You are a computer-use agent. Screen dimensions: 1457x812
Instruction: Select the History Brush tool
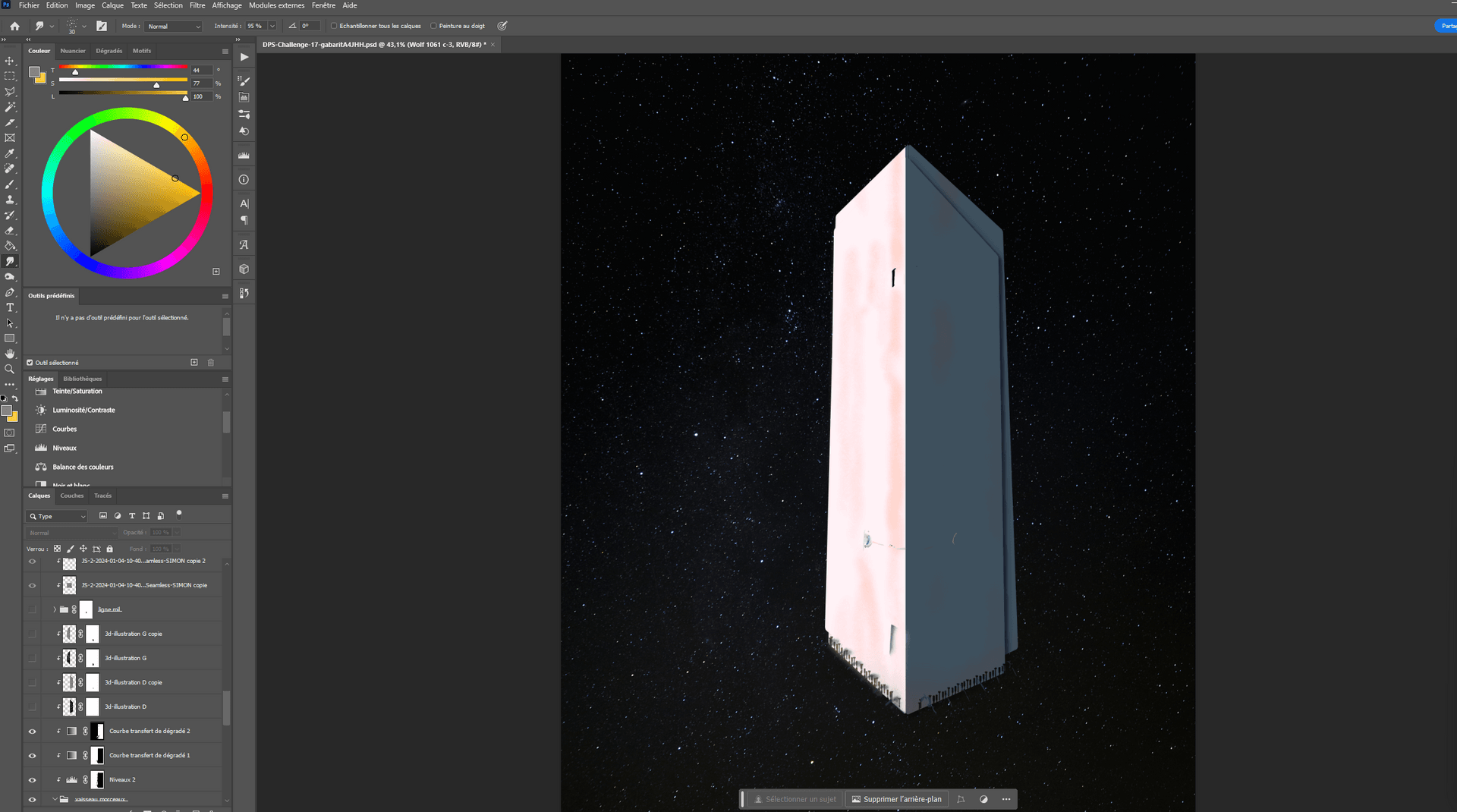point(10,215)
